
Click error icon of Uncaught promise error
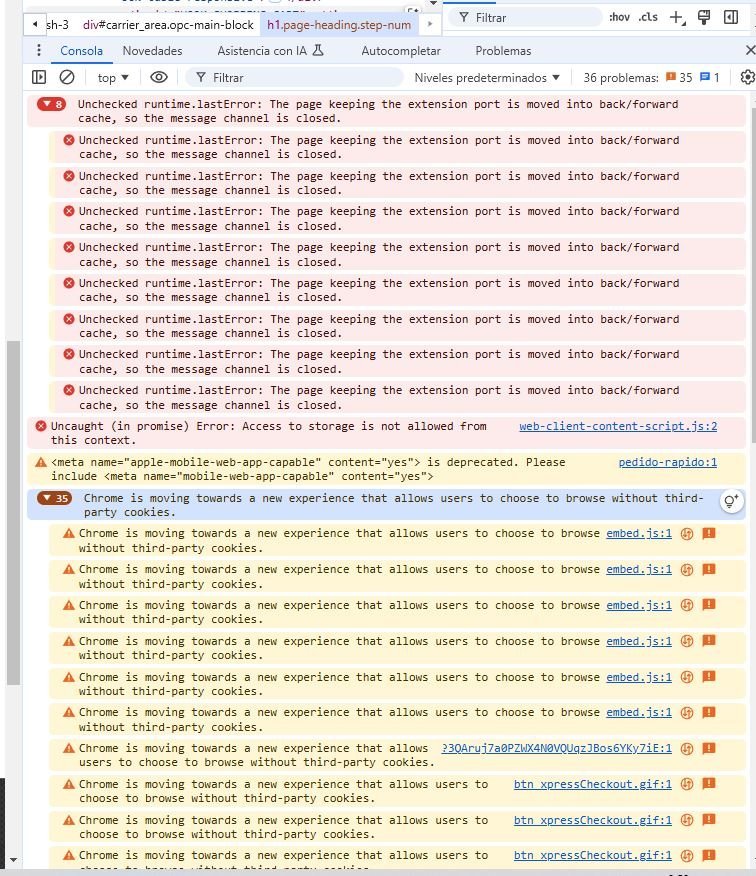click(x=41, y=426)
